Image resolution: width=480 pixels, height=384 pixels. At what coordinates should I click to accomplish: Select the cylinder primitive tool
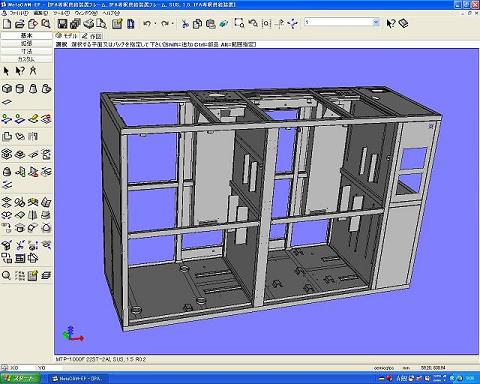click(x=20, y=89)
